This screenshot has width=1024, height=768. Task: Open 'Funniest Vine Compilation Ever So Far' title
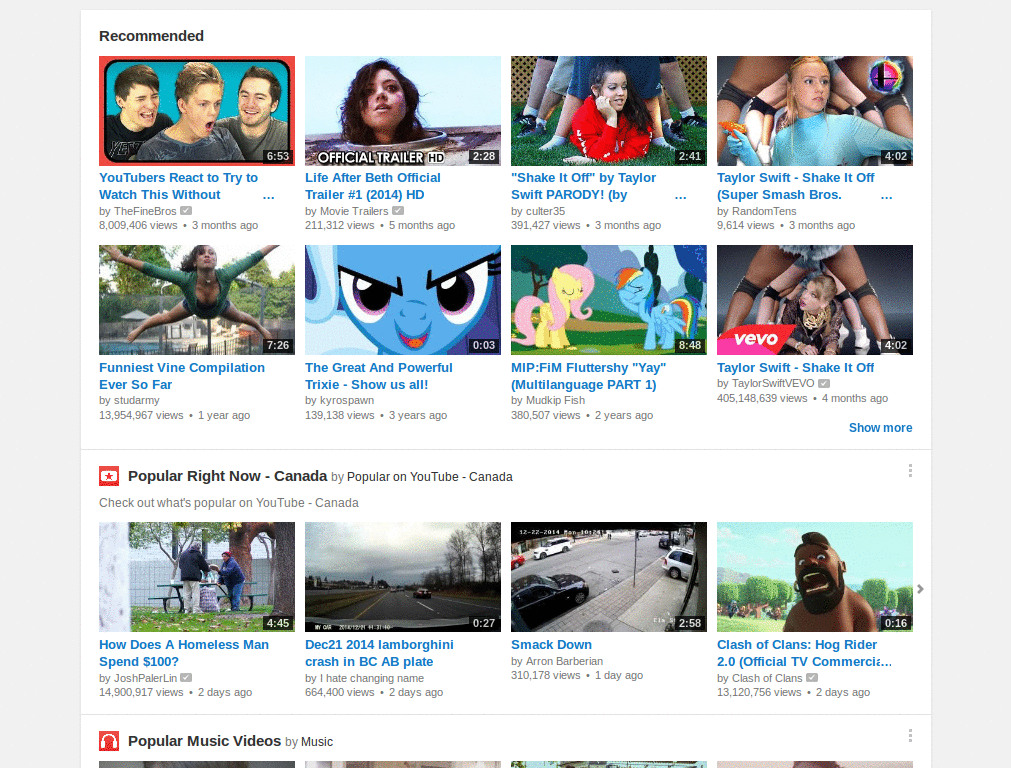[x=182, y=376]
